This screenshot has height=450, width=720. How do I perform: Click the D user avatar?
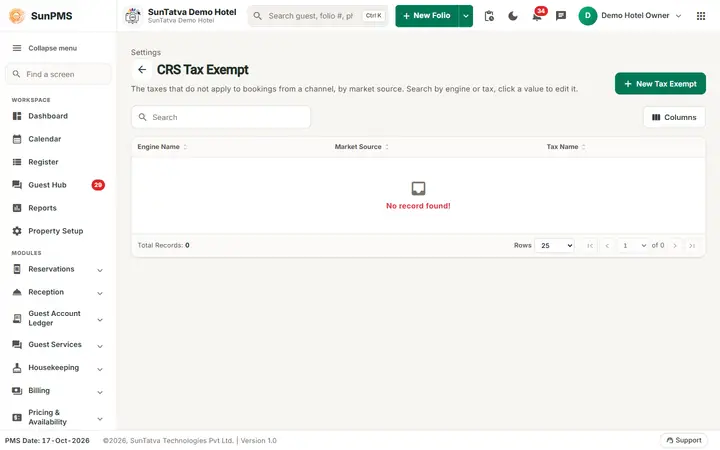(587, 16)
